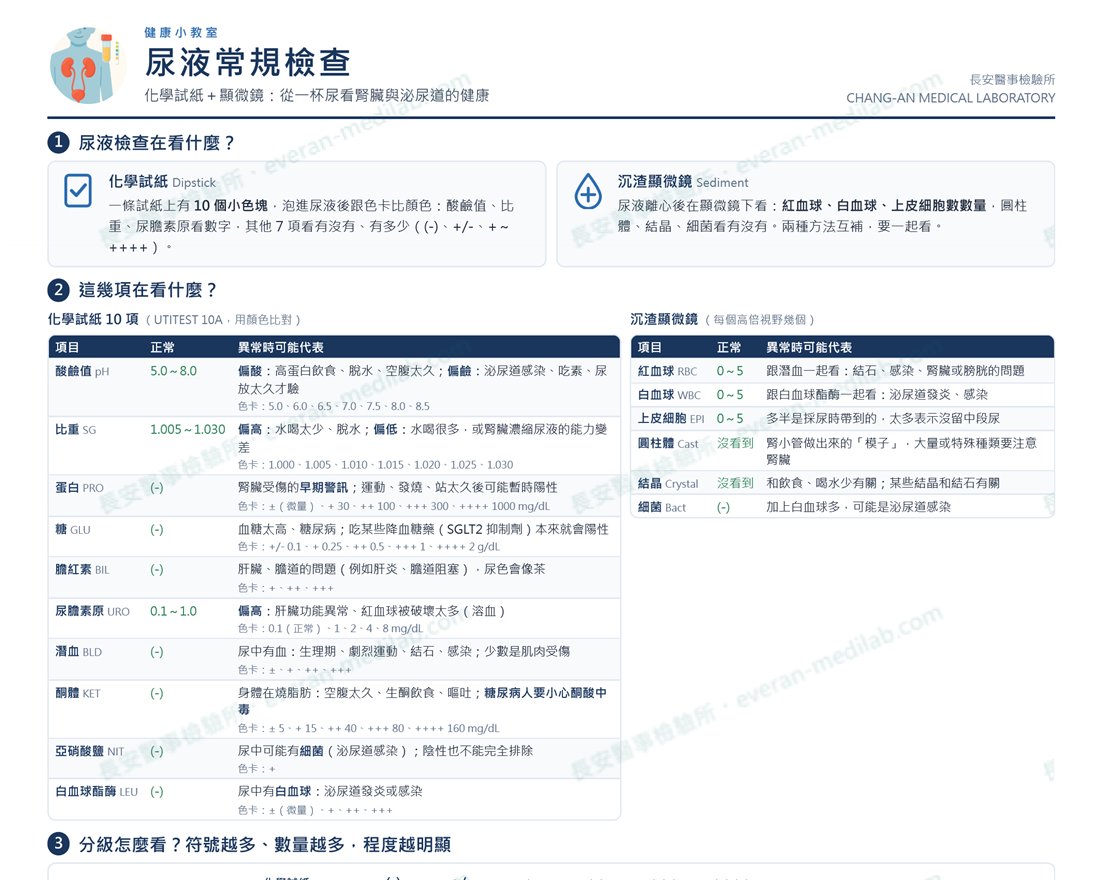
Task: Click the 細菌 Bact row label
Action: click(x=662, y=507)
